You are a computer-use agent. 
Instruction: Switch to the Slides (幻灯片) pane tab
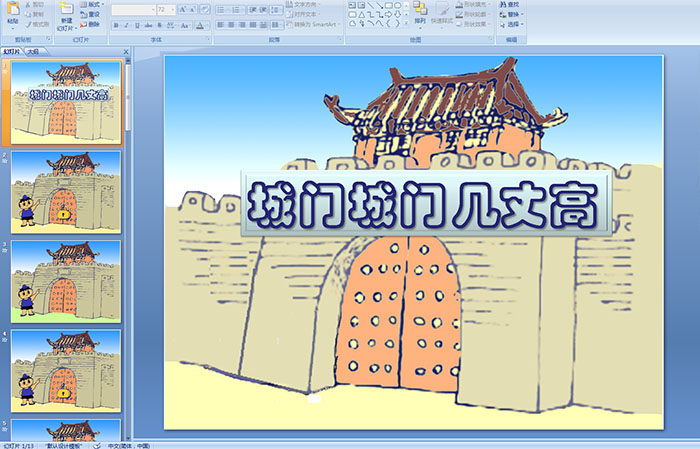coord(12,51)
